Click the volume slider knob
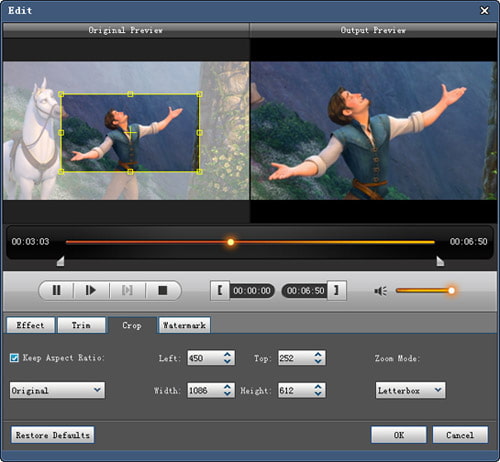This screenshot has width=500, height=462. pos(451,291)
